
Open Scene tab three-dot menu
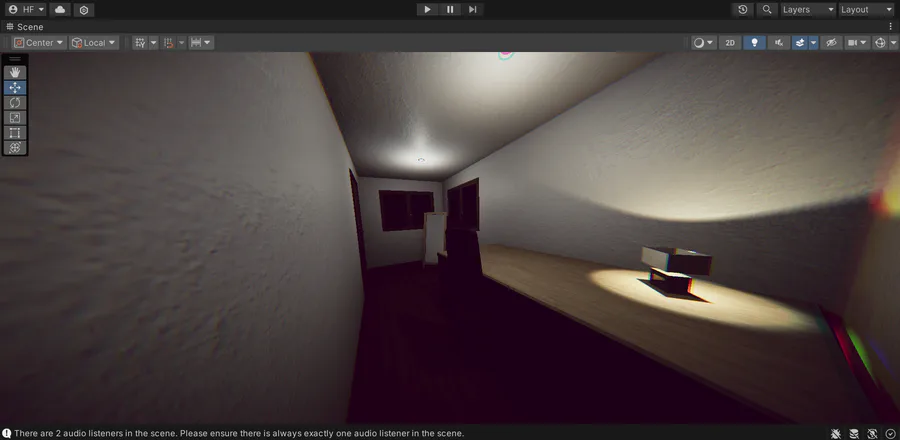click(891, 27)
